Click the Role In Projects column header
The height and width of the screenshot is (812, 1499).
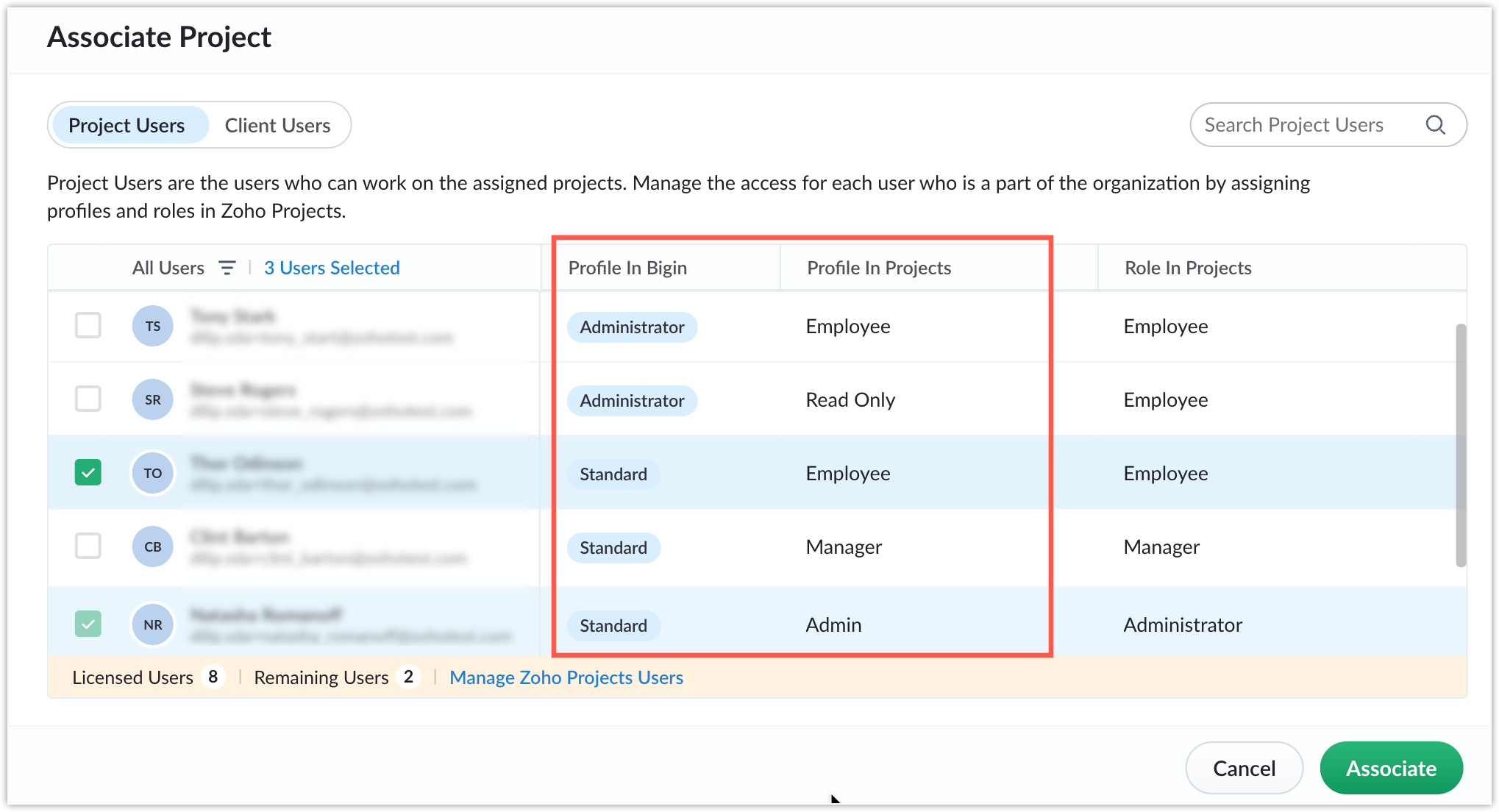1188,268
